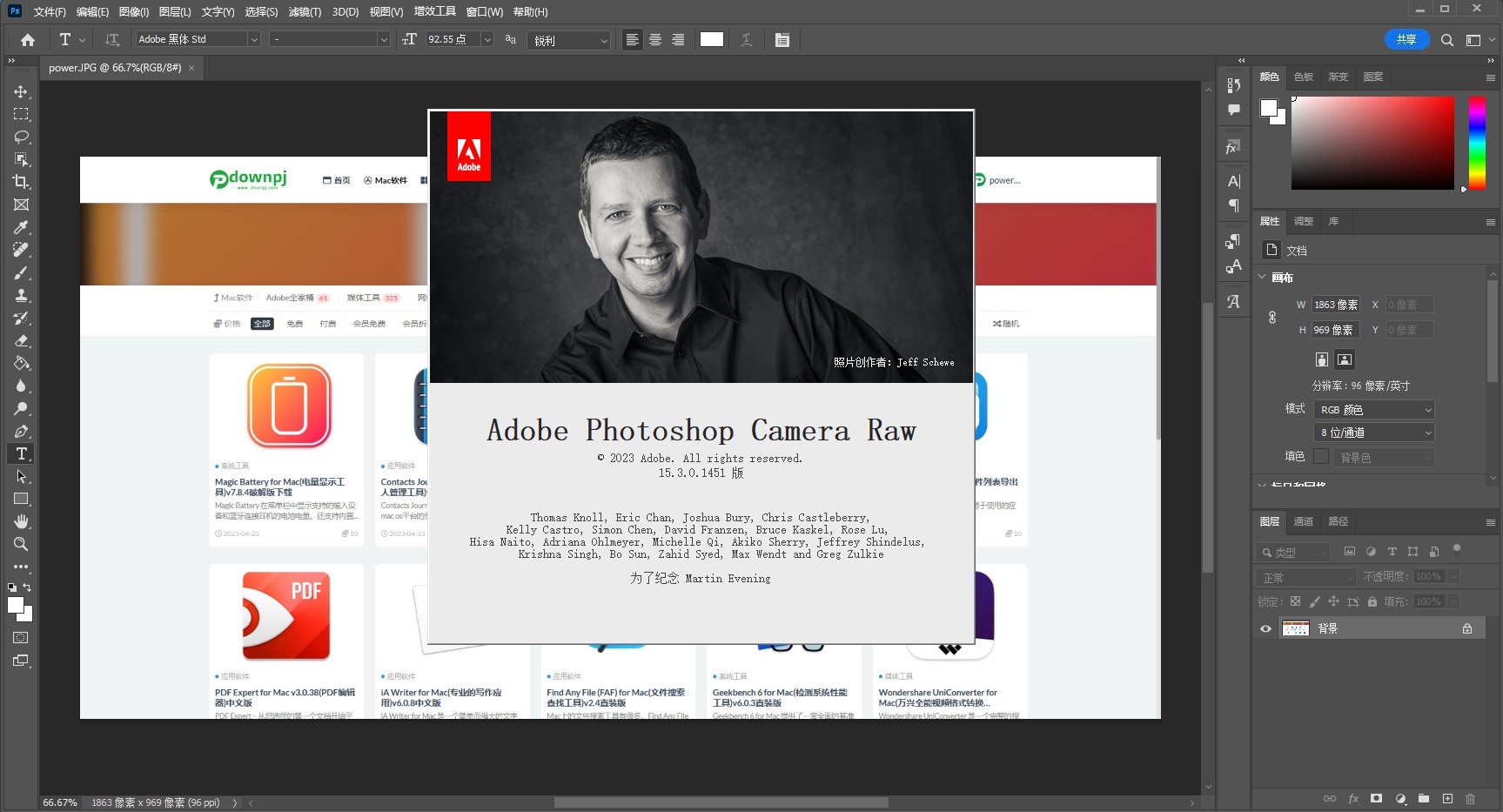Select the Zoom tool
This screenshot has width=1503, height=812.
[x=21, y=544]
